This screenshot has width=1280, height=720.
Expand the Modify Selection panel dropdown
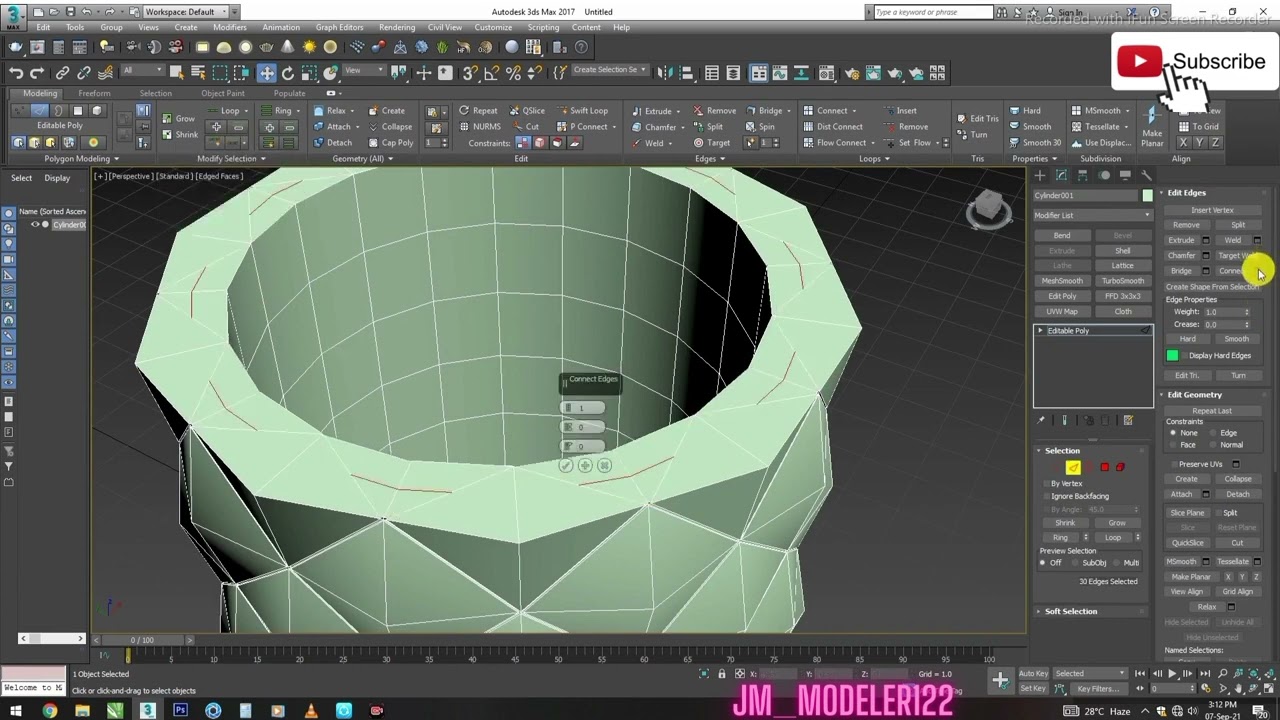tap(231, 159)
